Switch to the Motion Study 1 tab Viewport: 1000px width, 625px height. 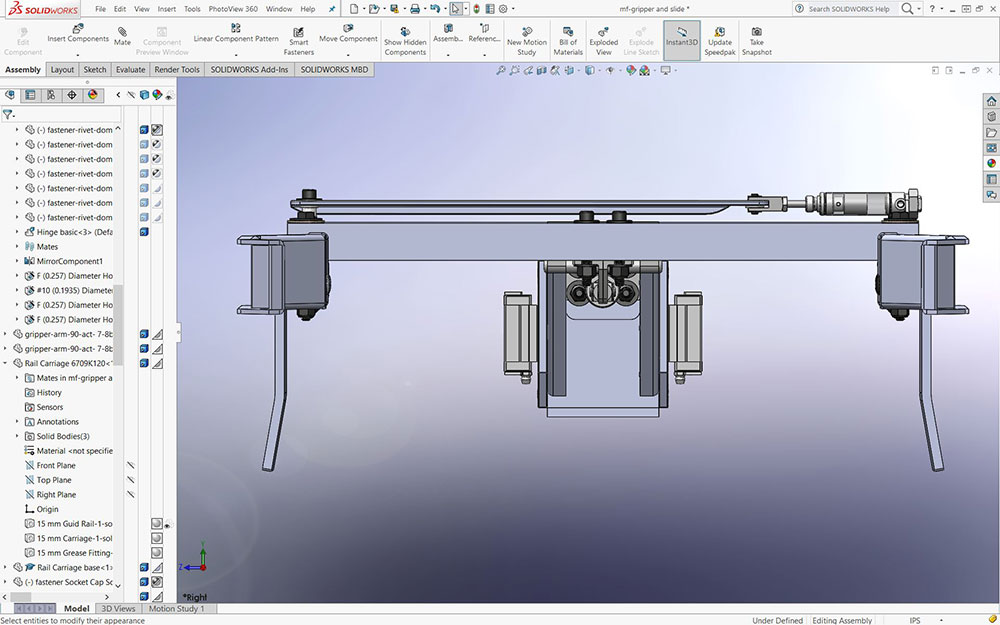[177, 609]
